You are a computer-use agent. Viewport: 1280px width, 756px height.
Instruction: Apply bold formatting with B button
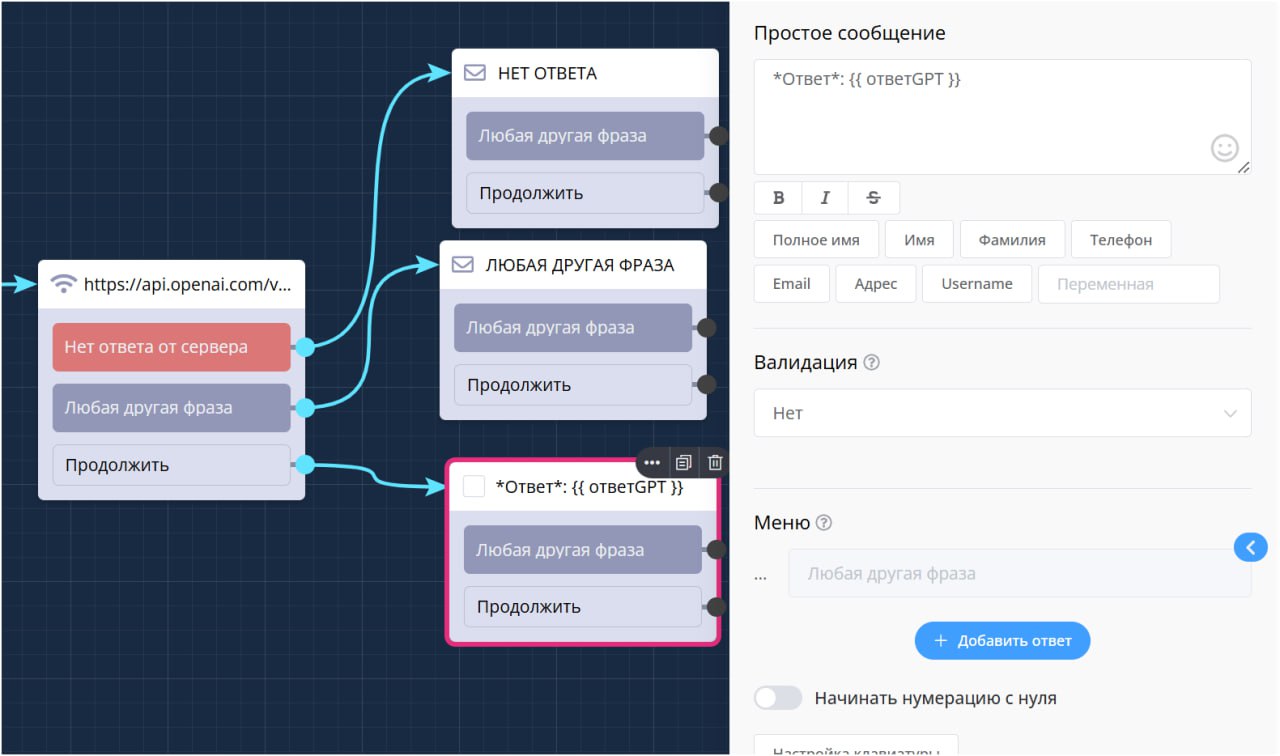click(x=778, y=198)
